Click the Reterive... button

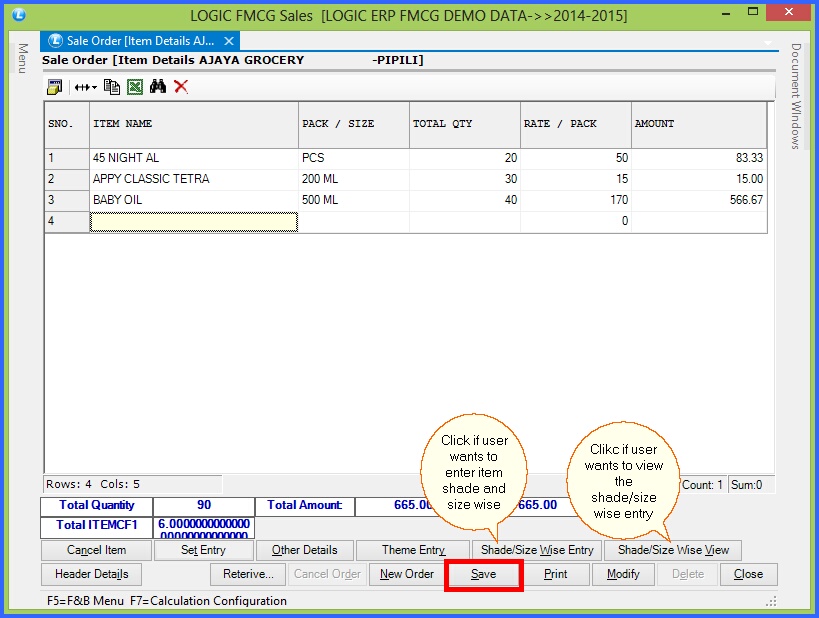[248, 574]
